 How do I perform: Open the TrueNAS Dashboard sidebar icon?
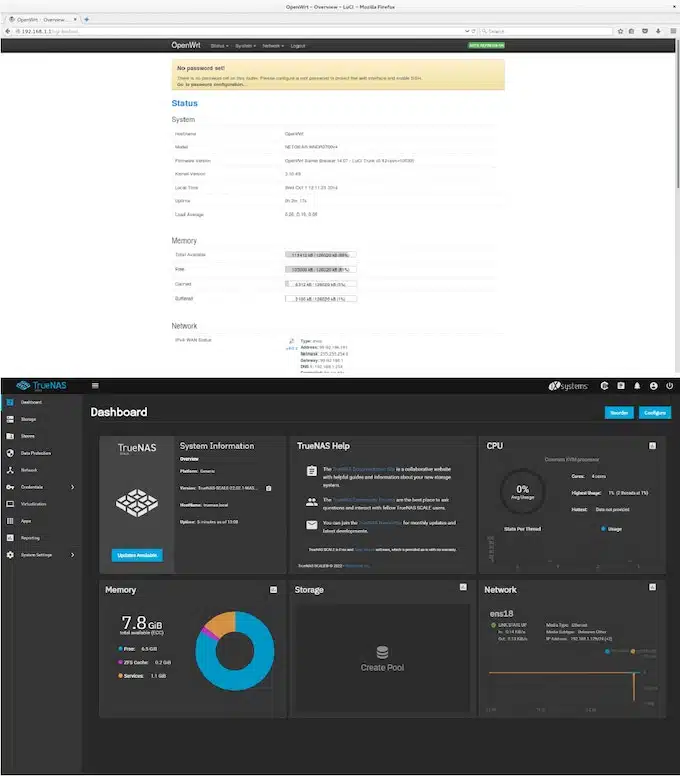[10, 402]
